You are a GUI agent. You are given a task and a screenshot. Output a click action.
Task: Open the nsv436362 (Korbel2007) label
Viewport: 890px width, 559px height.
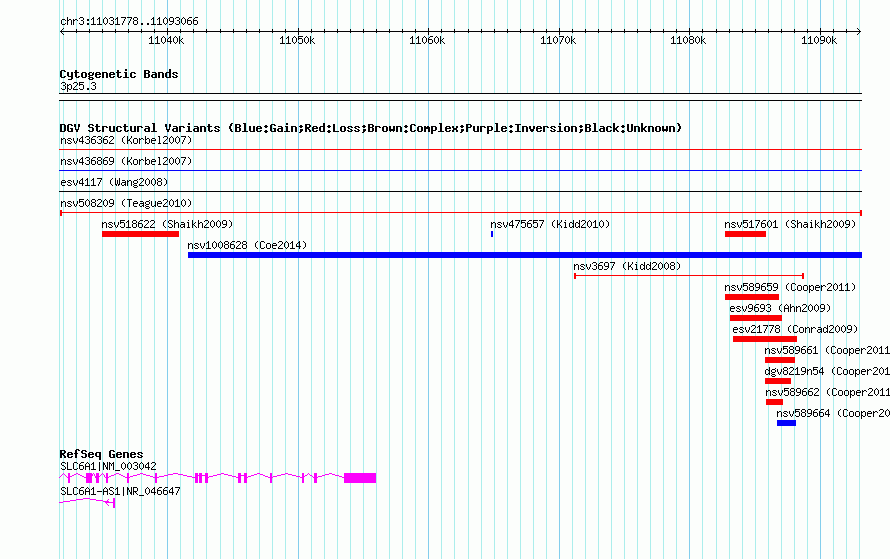point(126,140)
